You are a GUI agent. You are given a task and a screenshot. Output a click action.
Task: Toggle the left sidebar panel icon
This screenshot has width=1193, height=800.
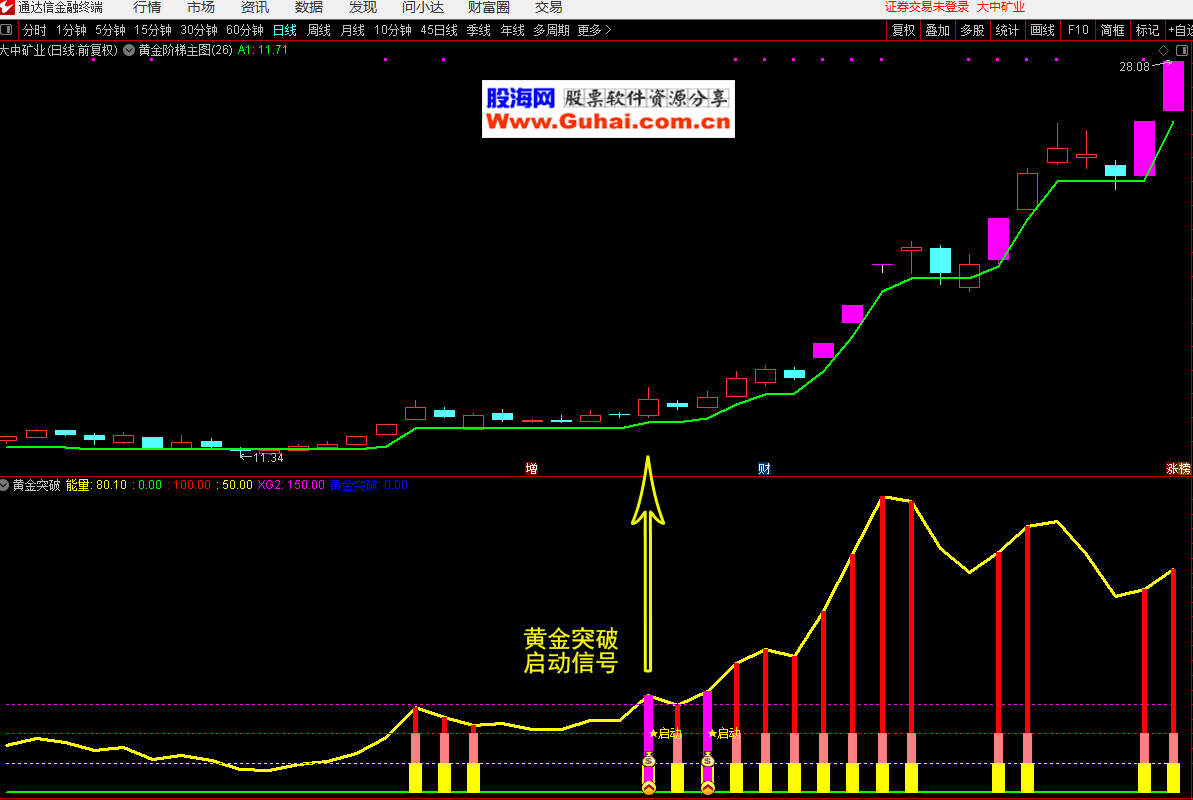[x=7, y=30]
